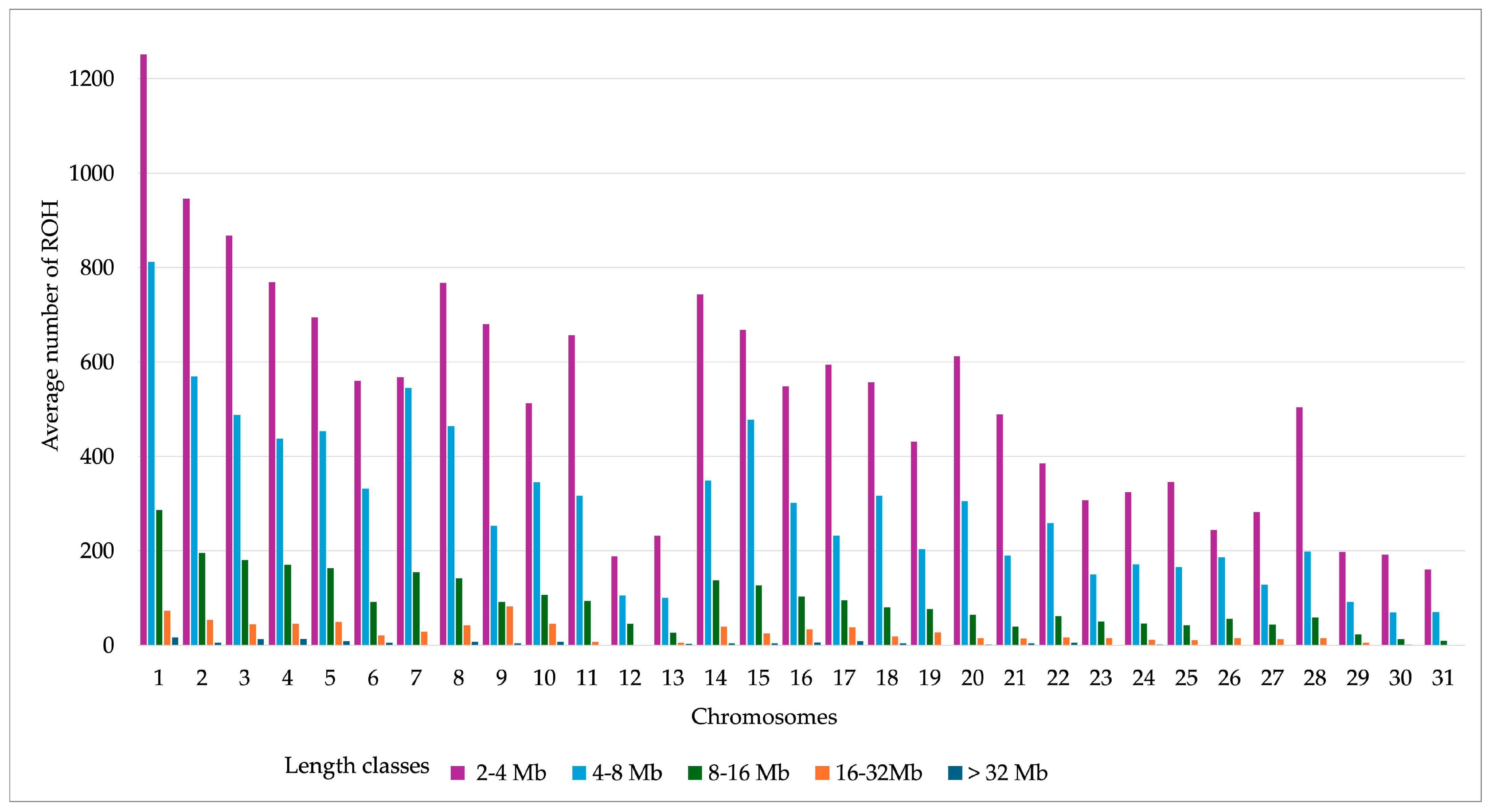The width and height of the screenshot is (1490, 812).
Task: Click the 1200 y-axis tick label
Action: (x=91, y=79)
